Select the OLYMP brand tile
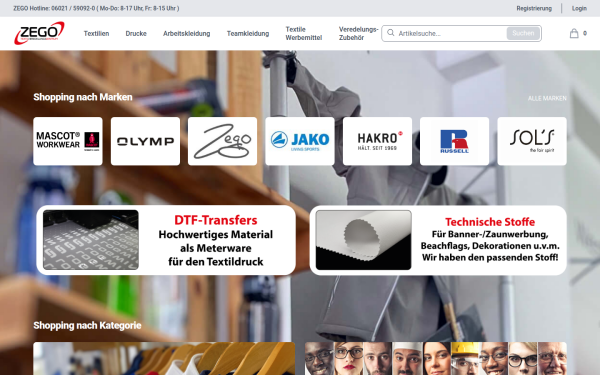 [145, 141]
